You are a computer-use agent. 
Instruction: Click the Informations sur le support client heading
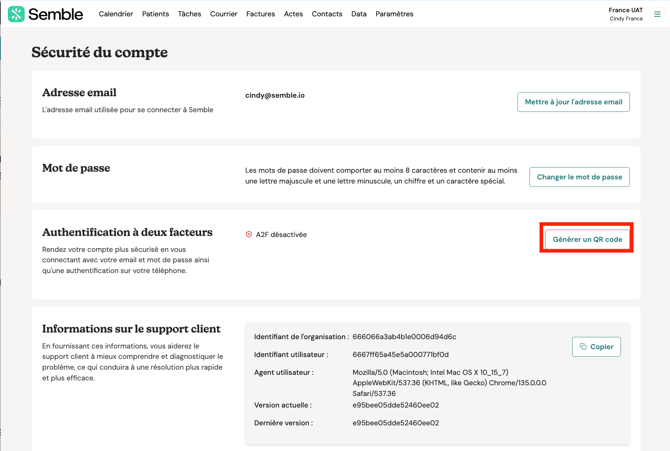pyautogui.click(x=131, y=329)
